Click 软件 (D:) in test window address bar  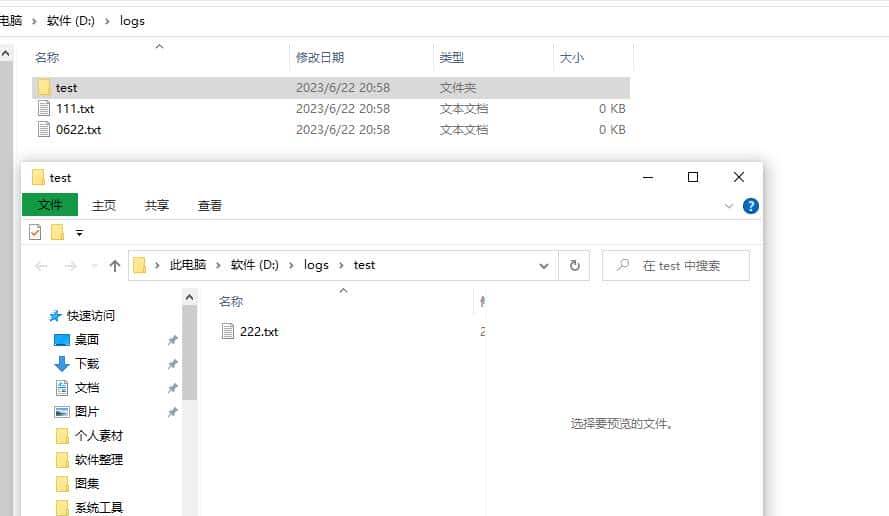(x=255, y=265)
